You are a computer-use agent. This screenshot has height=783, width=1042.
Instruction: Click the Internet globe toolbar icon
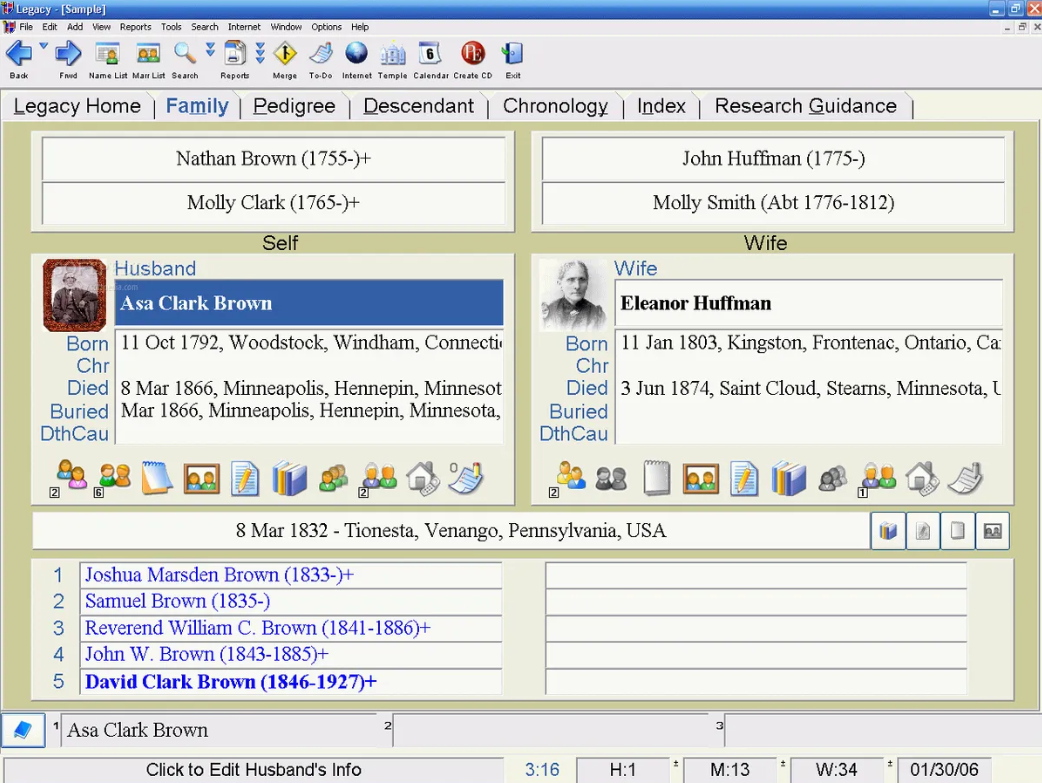356,54
